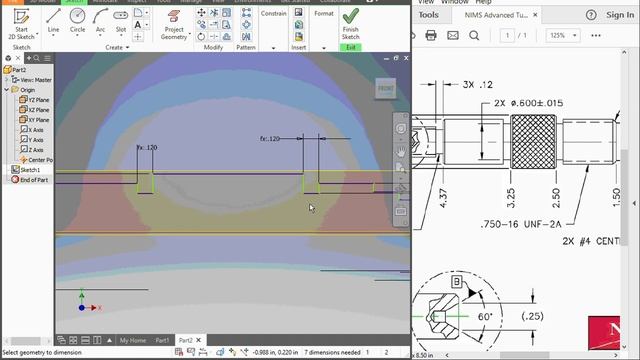Click the browser panel horizontal scrollbar

(x=26, y=341)
